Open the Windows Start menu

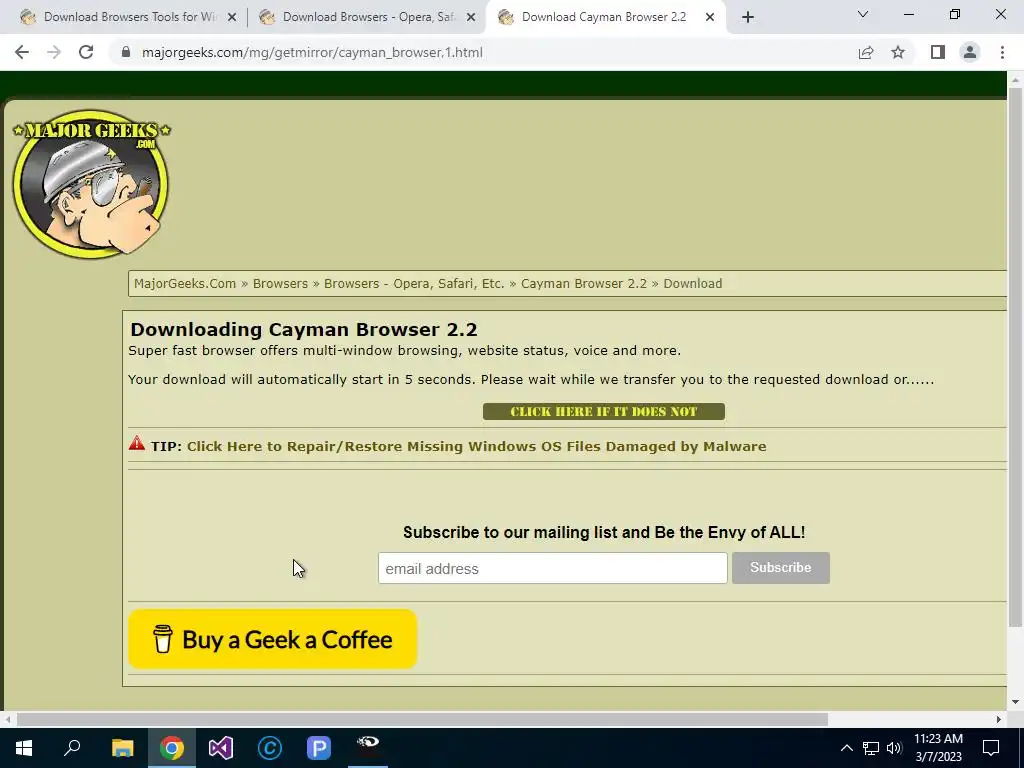point(24,748)
